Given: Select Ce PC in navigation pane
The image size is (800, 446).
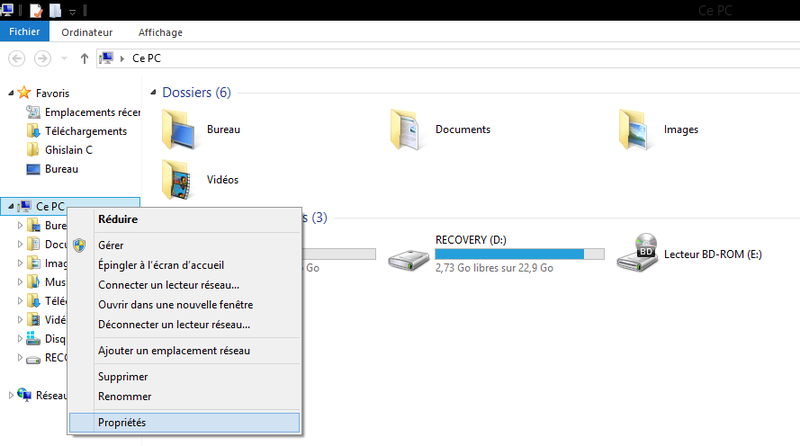Looking at the screenshot, I should [x=70, y=206].
